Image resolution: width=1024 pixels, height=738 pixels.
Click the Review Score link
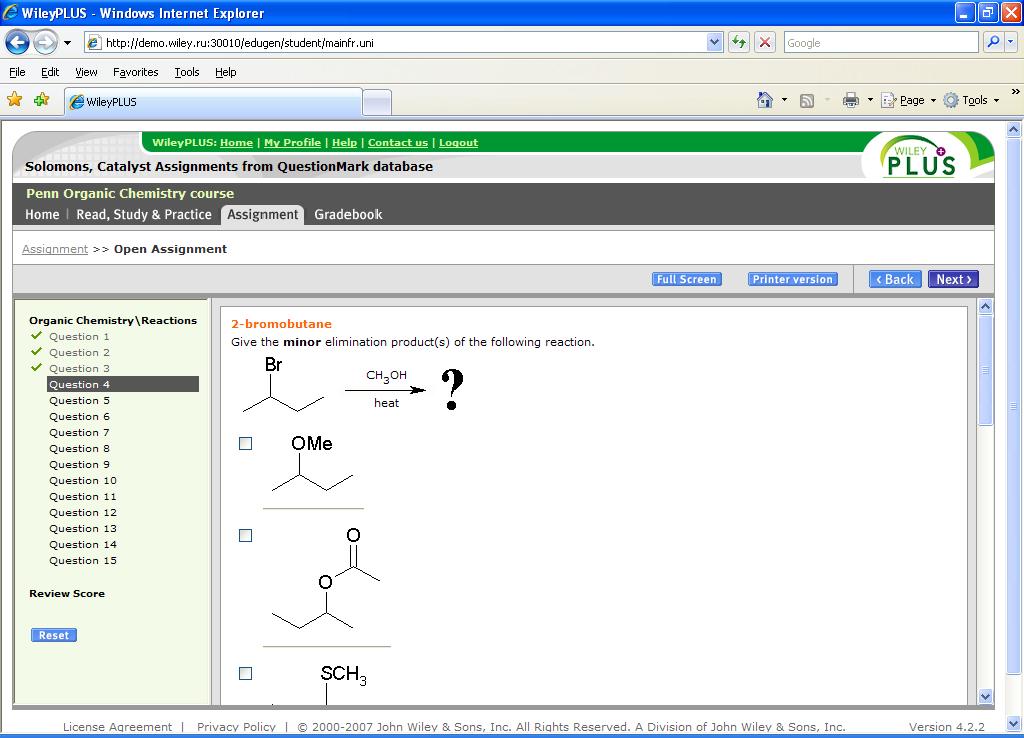(x=67, y=594)
